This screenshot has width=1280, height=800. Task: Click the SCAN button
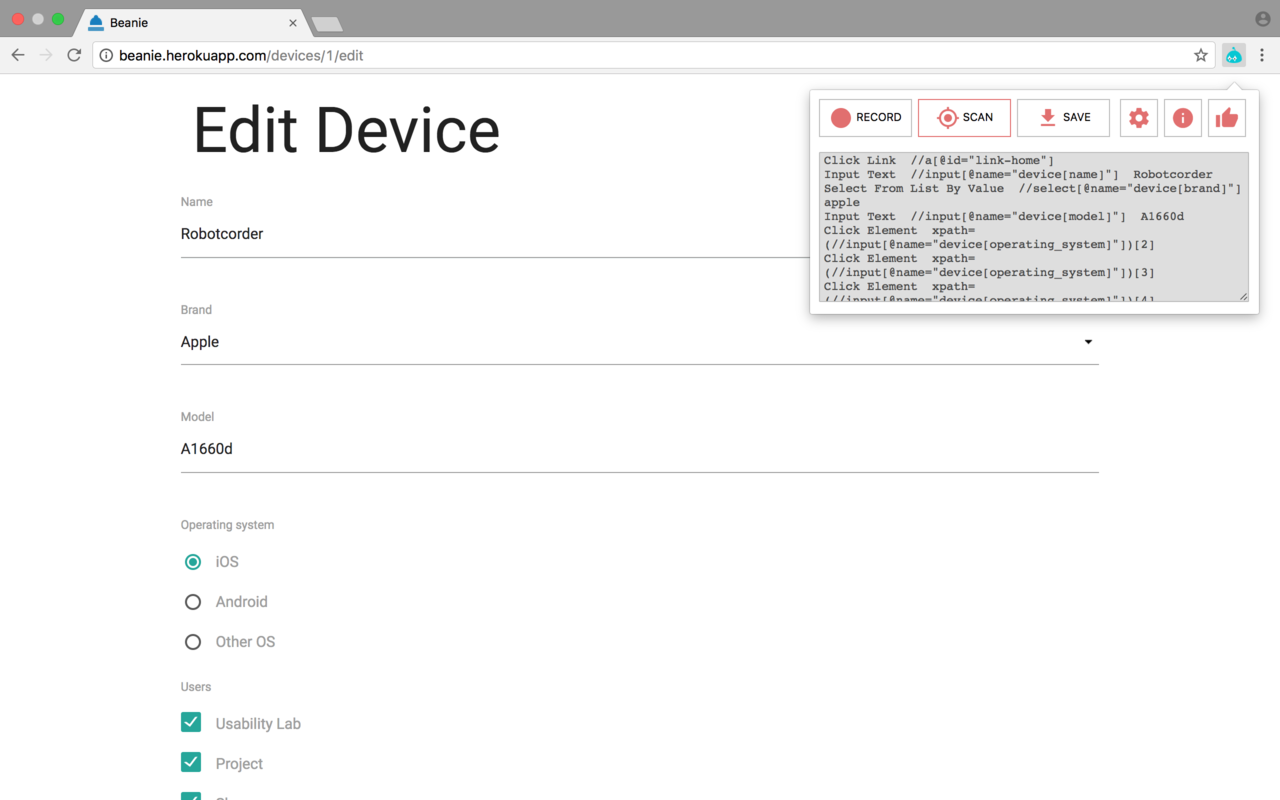pos(964,118)
